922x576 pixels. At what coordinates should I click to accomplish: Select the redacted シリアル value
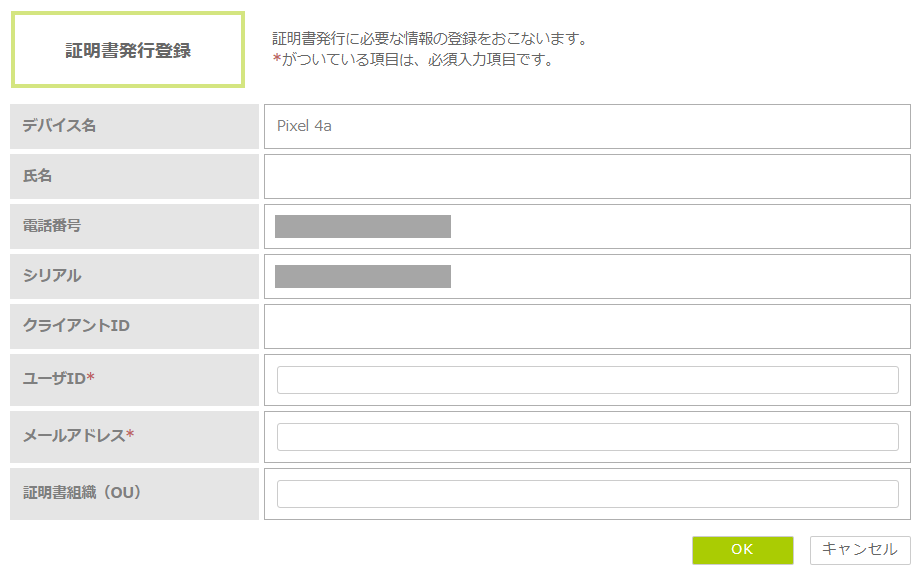(363, 276)
